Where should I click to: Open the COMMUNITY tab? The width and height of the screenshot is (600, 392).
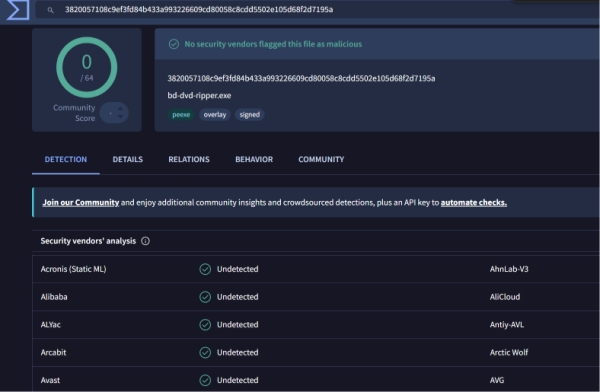pyautogui.click(x=321, y=159)
